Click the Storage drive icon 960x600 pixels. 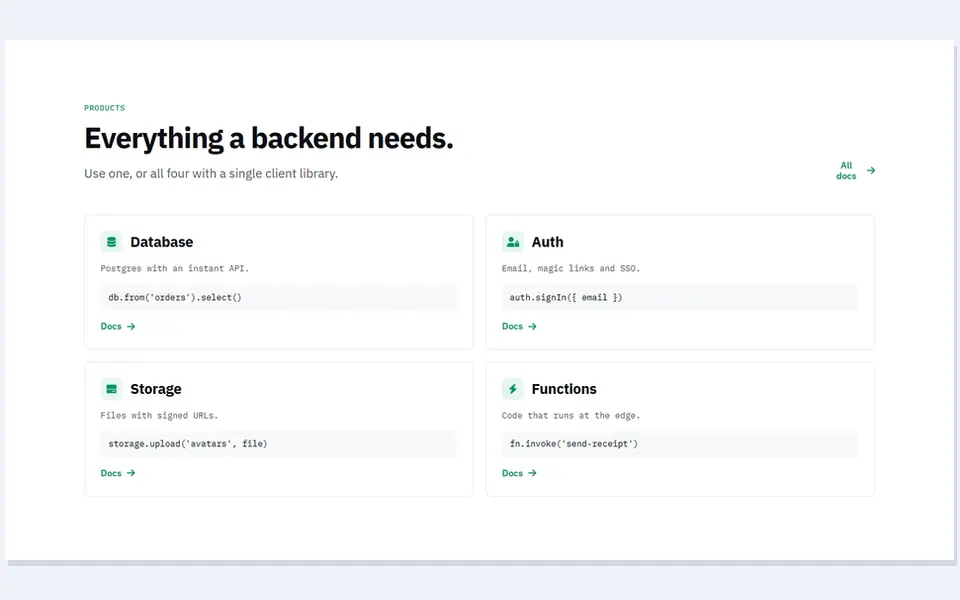point(111,389)
